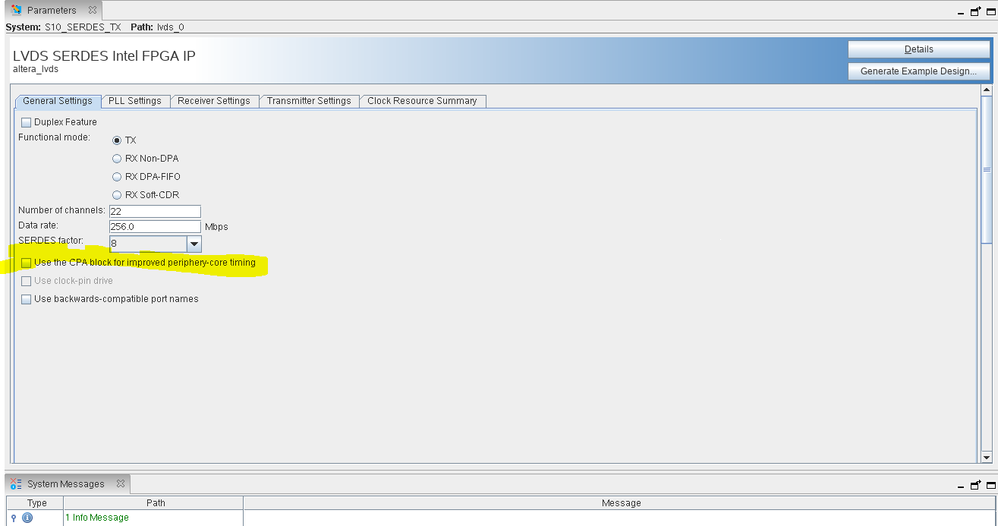Expand the 1 Info Message tree row

pos(13,518)
